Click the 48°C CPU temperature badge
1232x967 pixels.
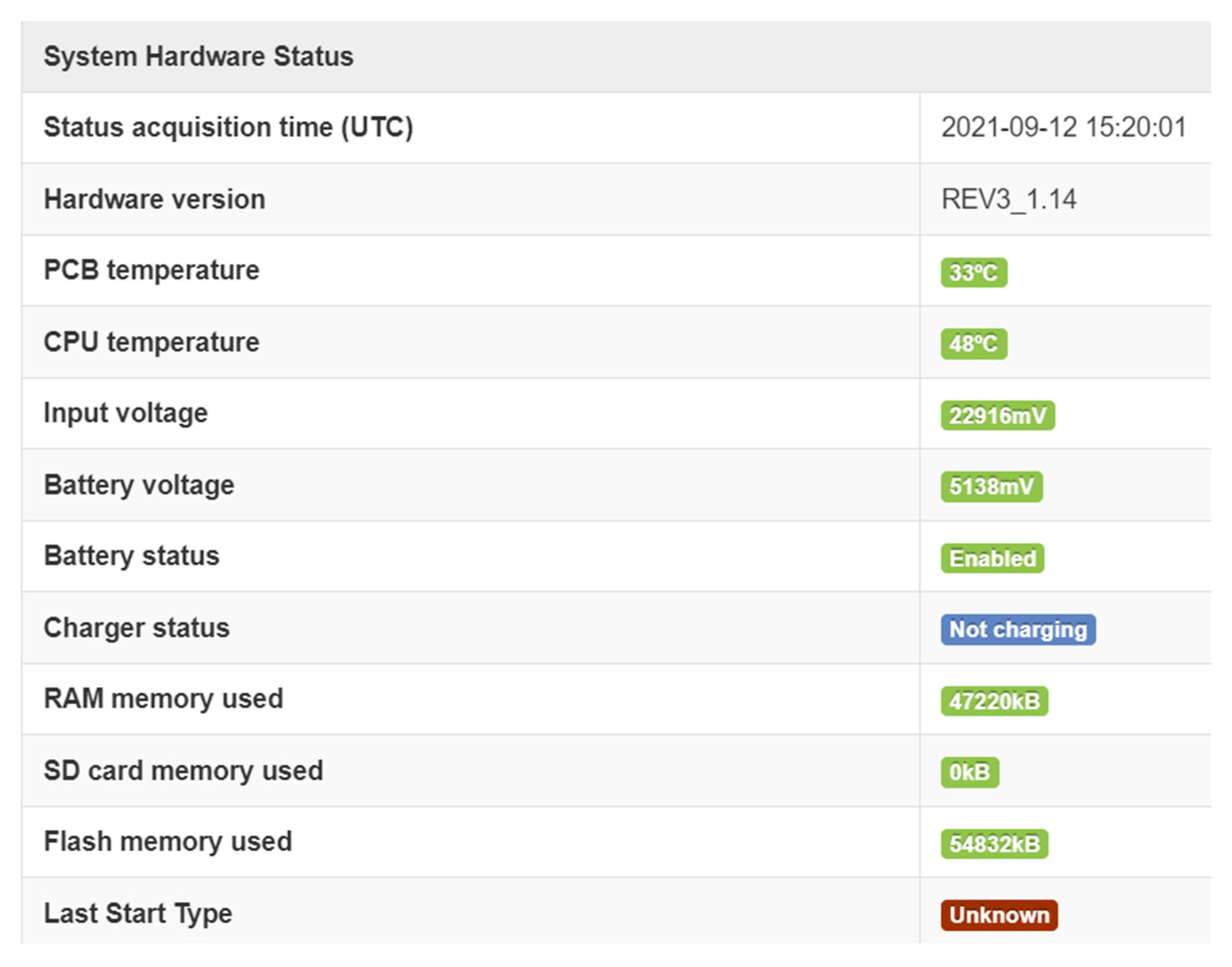pos(973,344)
